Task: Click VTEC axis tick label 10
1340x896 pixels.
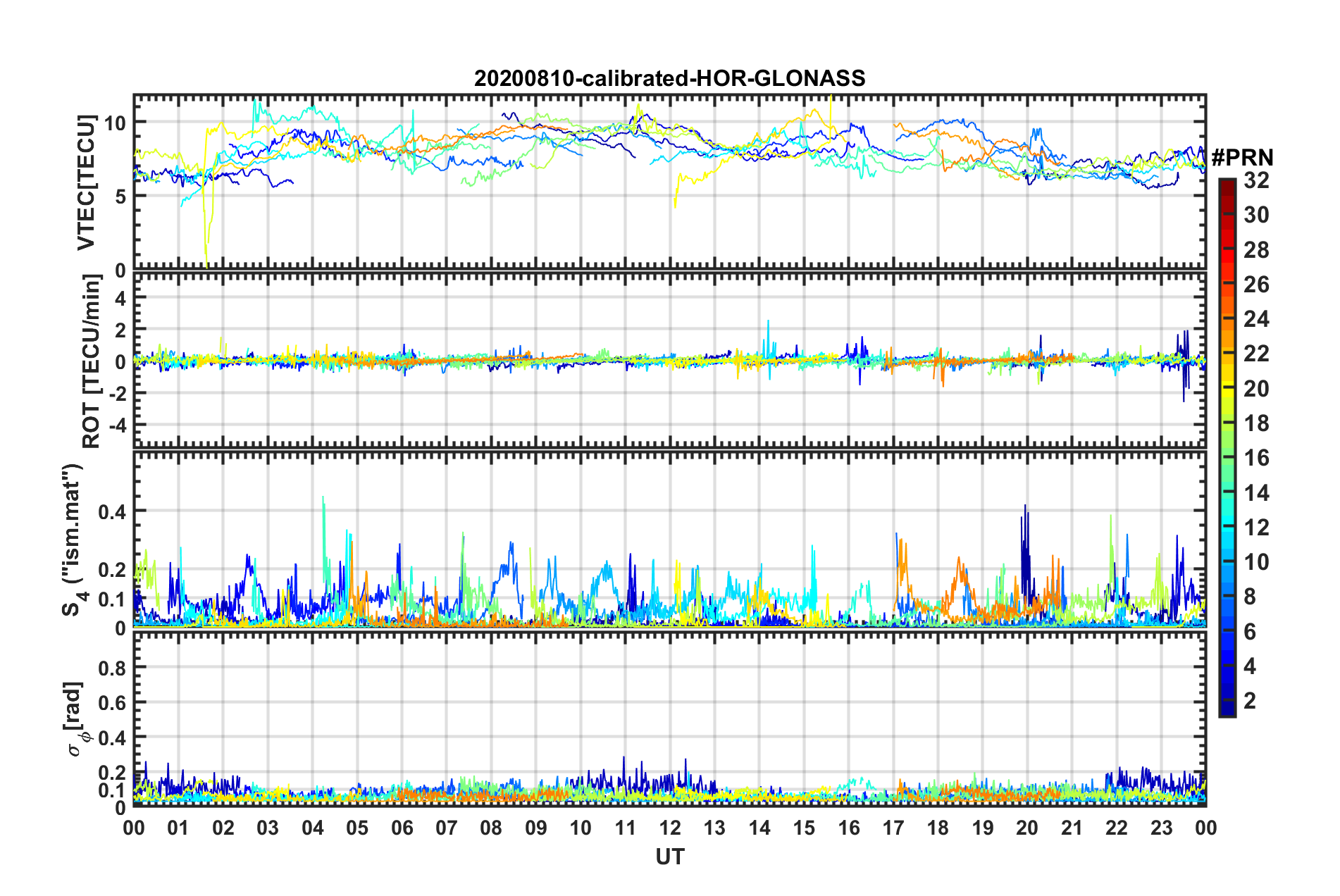Action: pyautogui.click(x=115, y=123)
